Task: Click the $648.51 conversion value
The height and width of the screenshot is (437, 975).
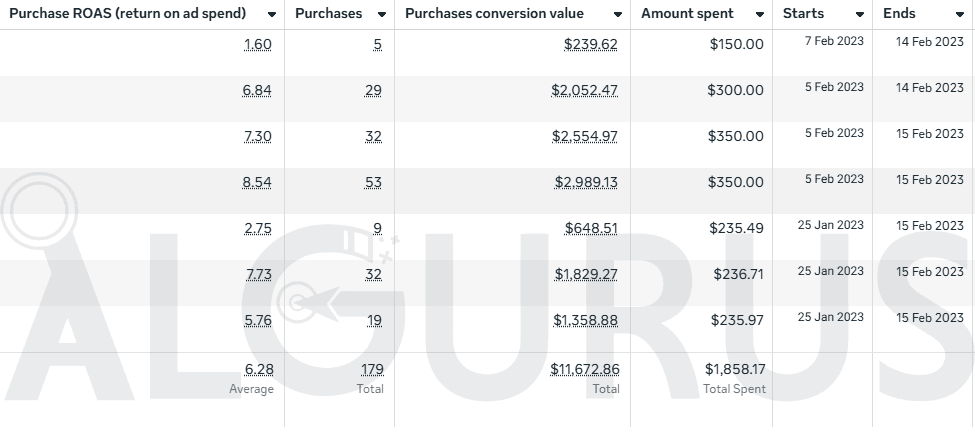Action: [591, 229]
